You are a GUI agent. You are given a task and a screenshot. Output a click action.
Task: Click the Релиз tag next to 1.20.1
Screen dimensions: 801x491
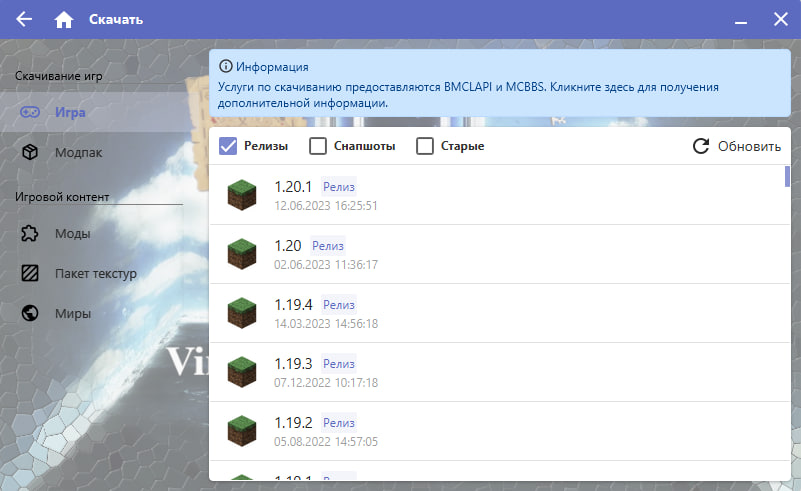(x=339, y=187)
